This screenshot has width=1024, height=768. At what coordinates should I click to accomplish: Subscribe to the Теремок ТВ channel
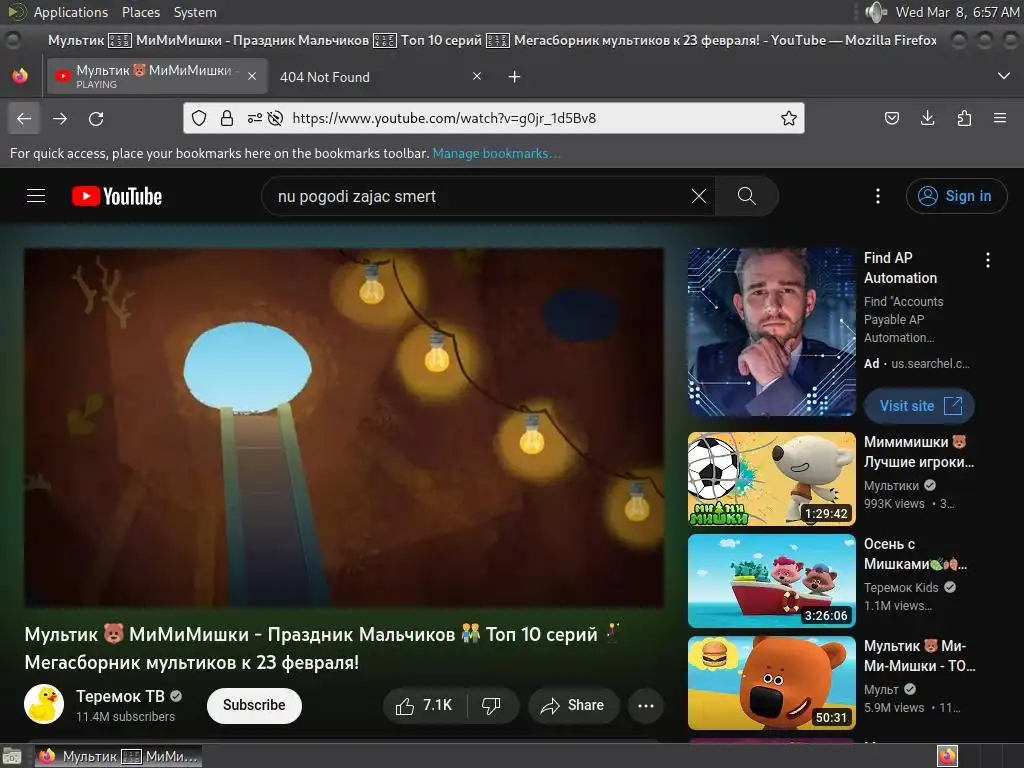pos(254,705)
